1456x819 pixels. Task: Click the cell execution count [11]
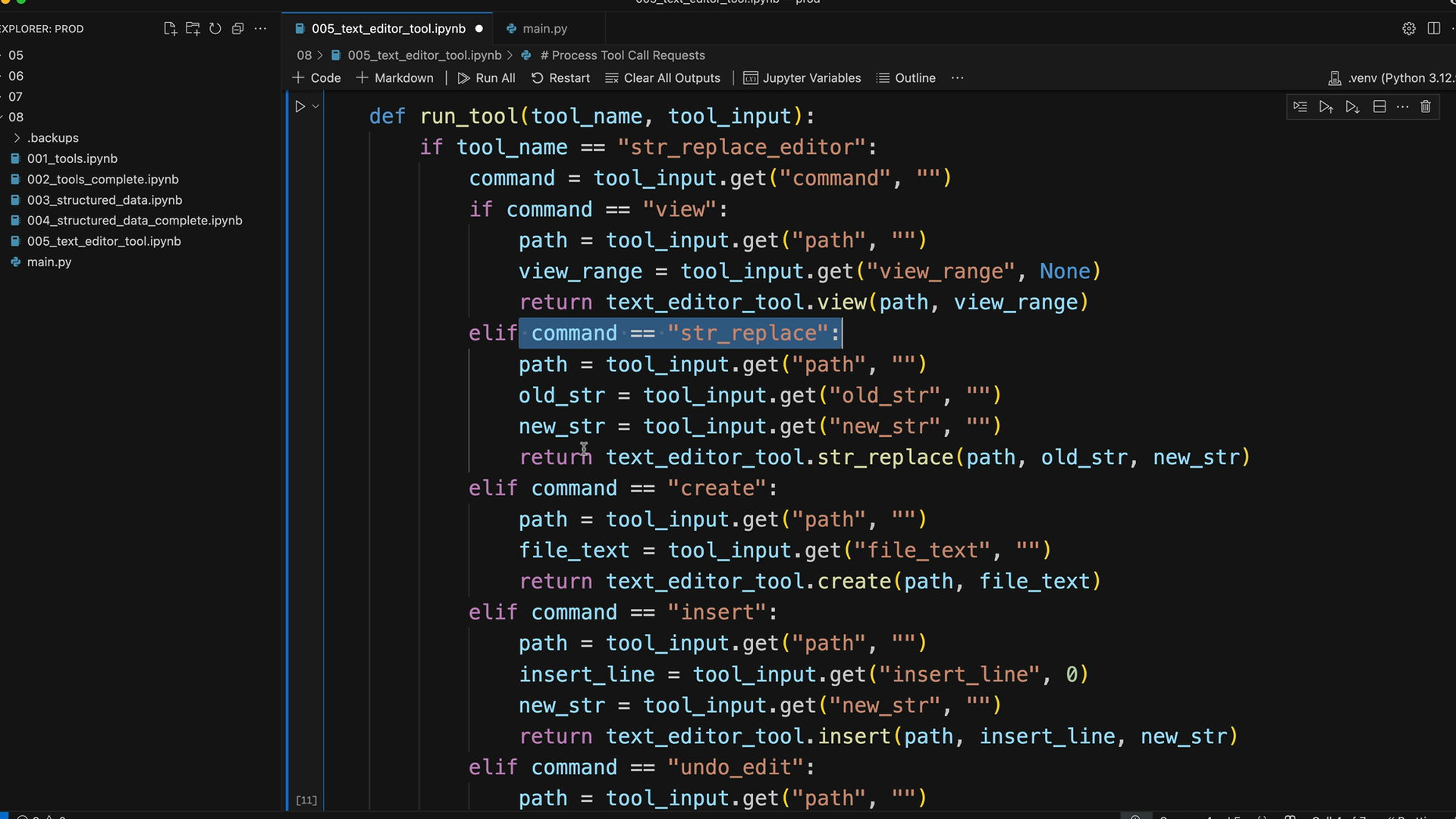point(306,800)
